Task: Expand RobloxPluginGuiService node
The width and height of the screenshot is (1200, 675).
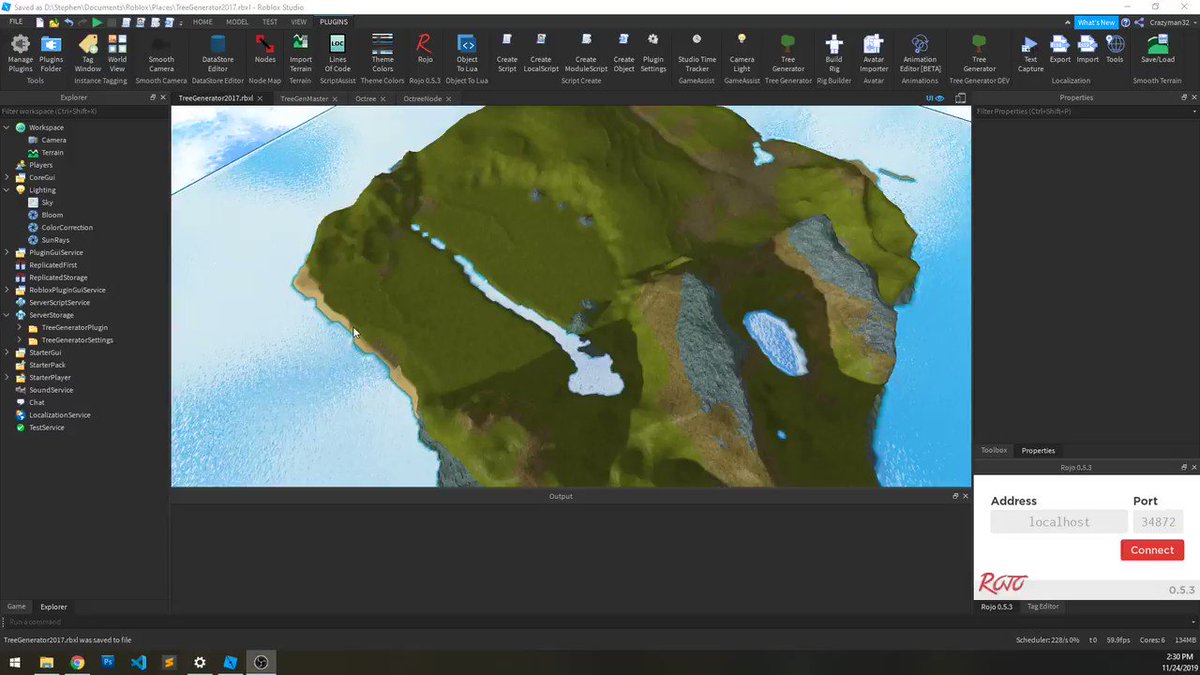Action: click(7, 290)
